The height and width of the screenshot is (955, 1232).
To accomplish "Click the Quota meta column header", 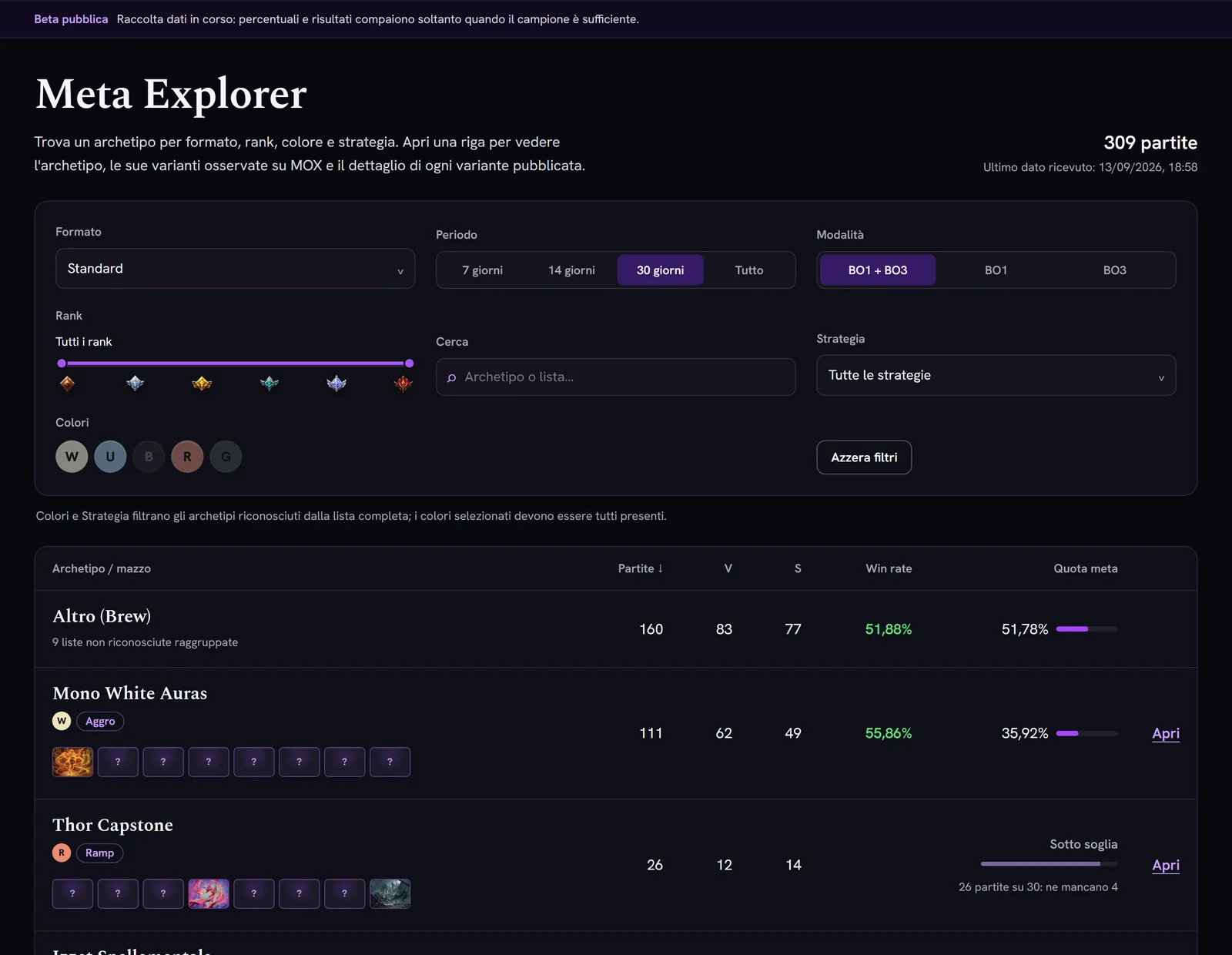I will (1086, 568).
